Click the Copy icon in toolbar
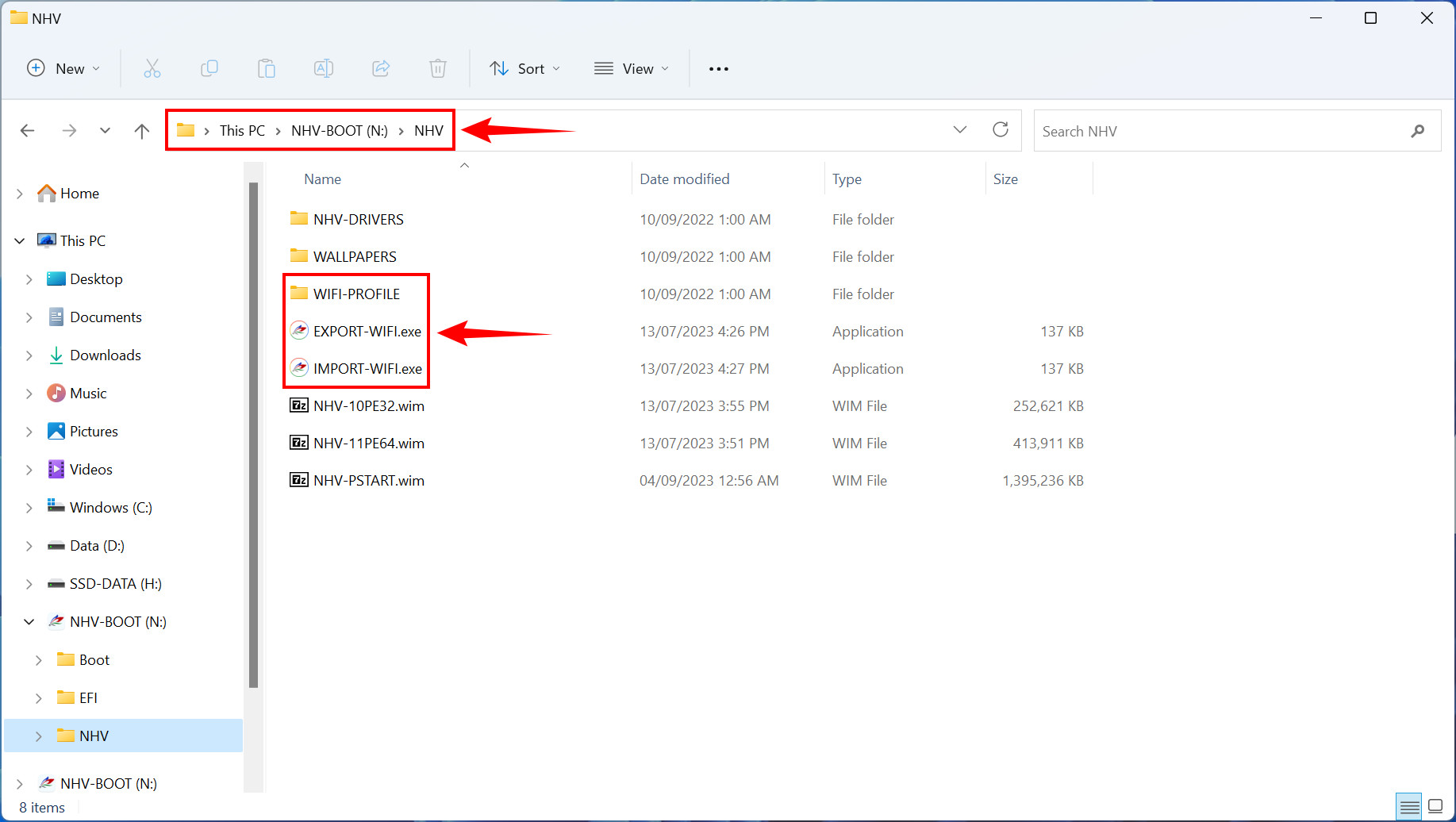The height and width of the screenshot is (822, 1456). (209, 69)
